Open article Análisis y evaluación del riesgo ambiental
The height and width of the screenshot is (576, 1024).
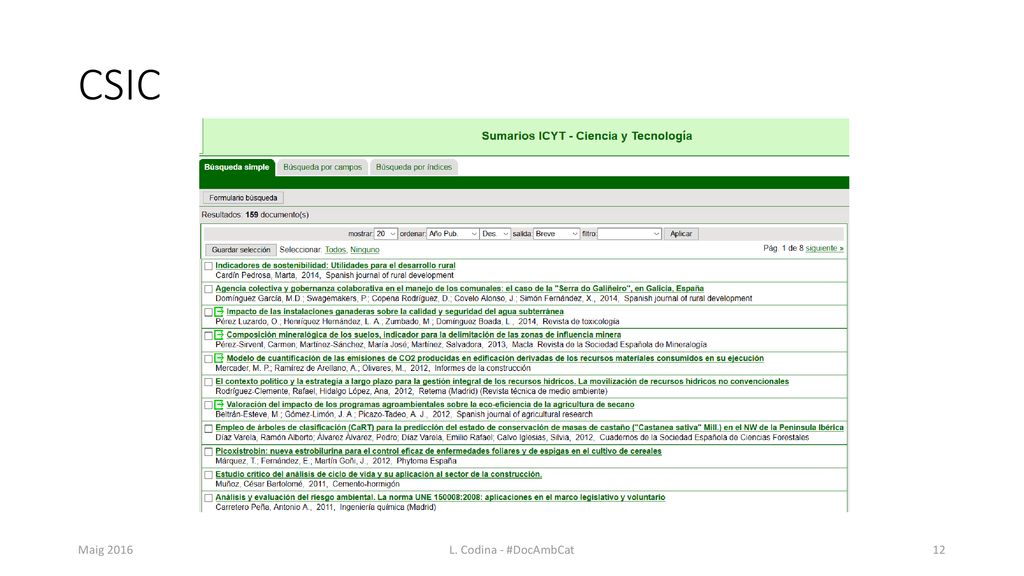(440, 498)
